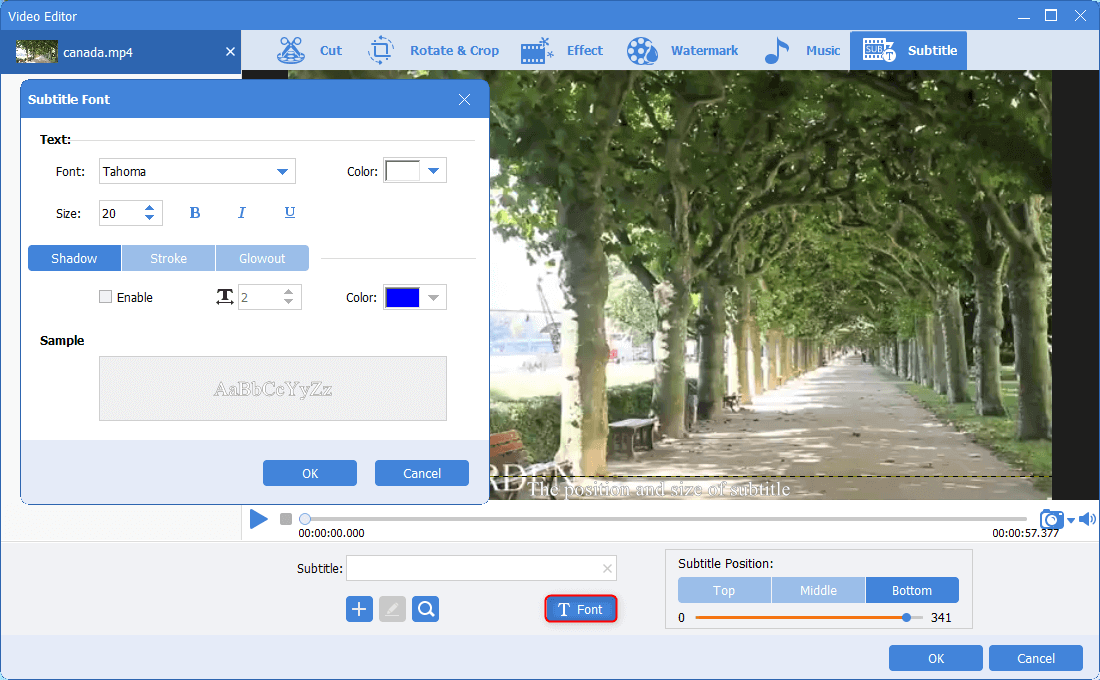Image resolution: width=1100 pixels, height=680 pixels.
Task: Stop playback with the square stop icon
Action: point(286,519)
